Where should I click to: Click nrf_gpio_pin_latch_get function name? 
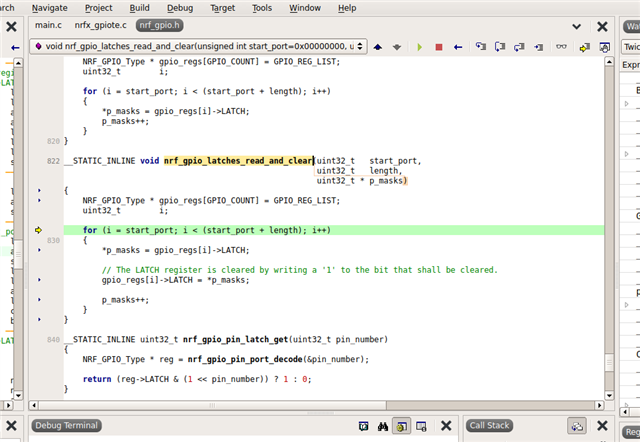click(x=236, y=340)
